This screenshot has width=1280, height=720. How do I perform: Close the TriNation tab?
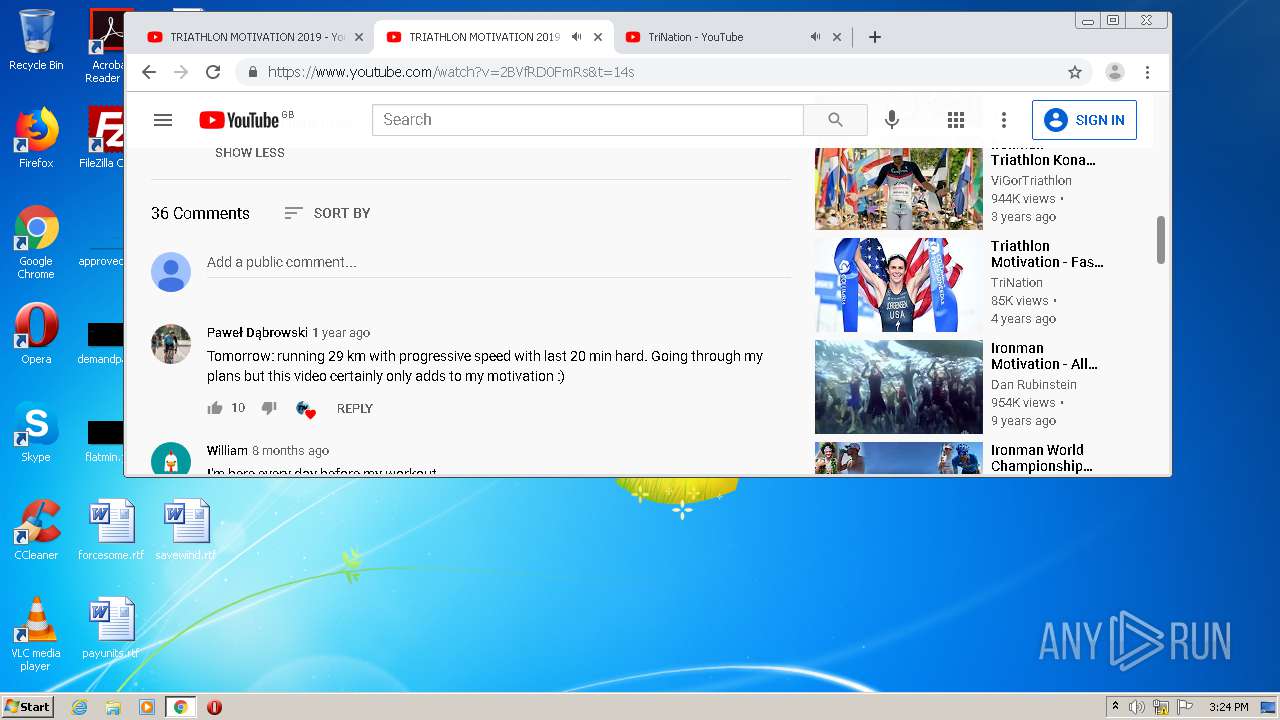click(x=837, y=37)
